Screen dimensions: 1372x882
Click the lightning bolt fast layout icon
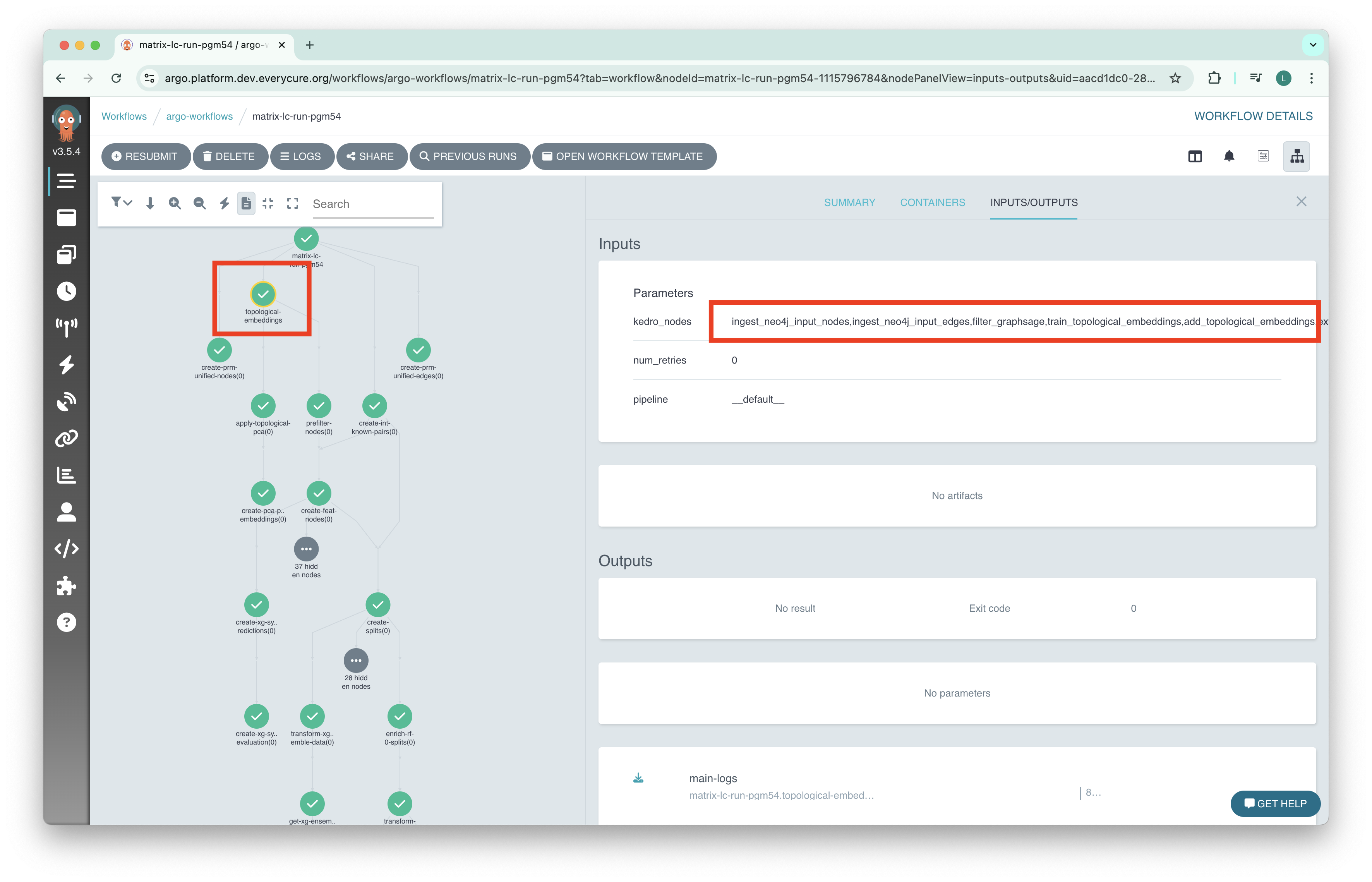tap(224, 203)
